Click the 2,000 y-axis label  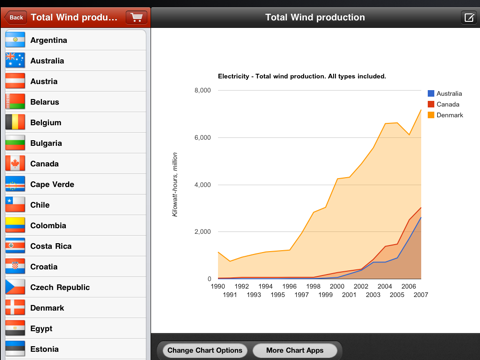pos(203,232)
